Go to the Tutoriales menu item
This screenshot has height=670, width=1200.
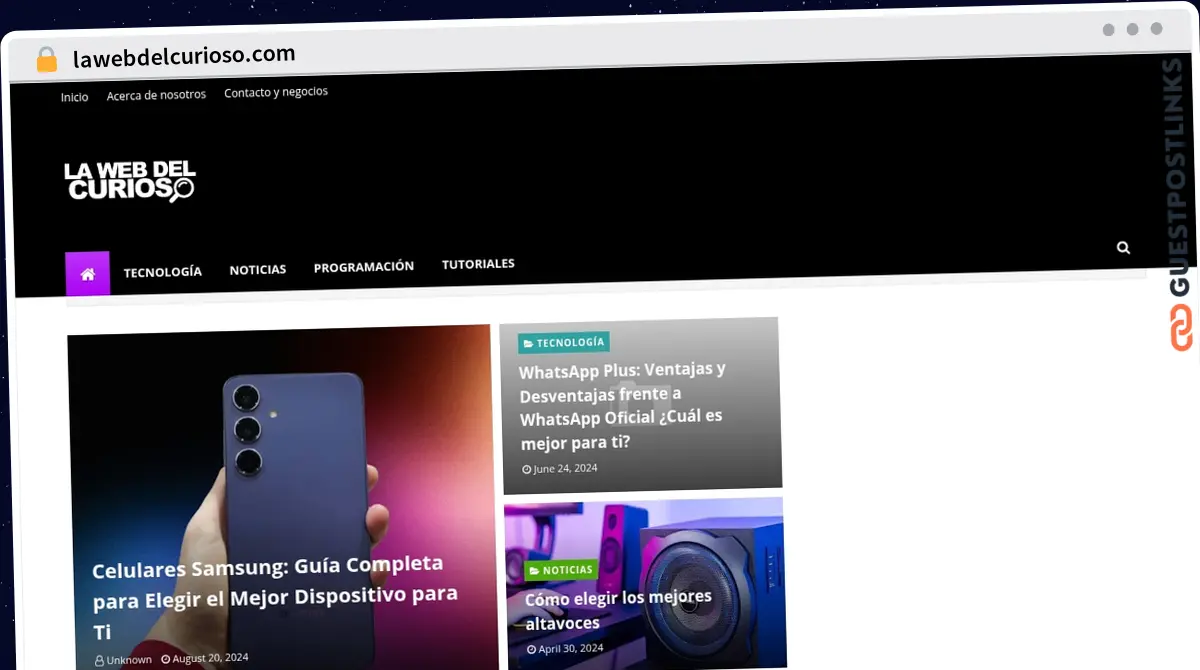(x=478, y=264)
